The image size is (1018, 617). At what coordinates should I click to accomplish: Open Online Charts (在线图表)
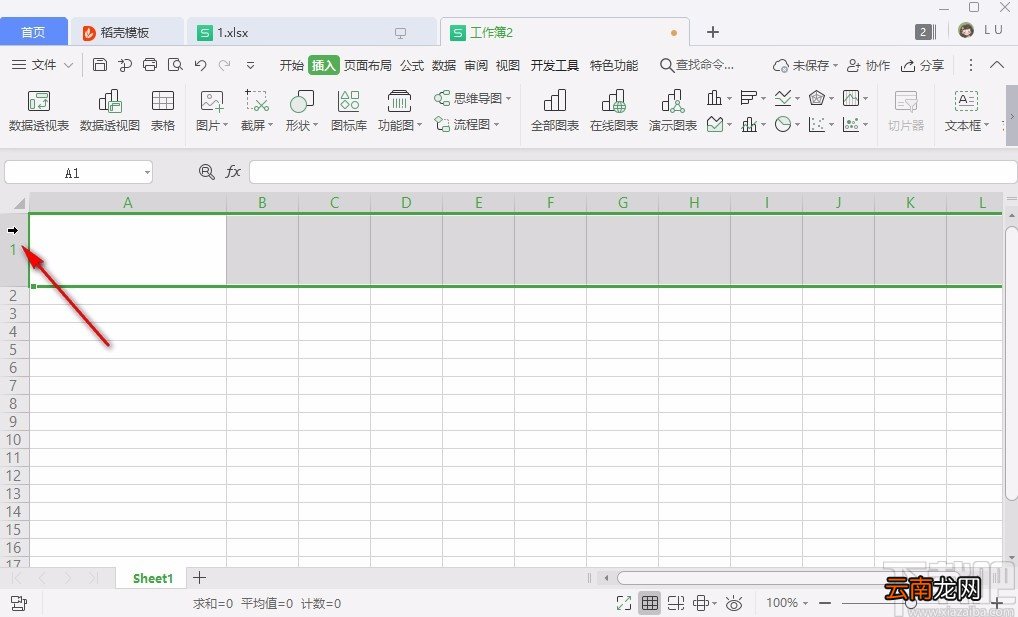coord(614,111)
